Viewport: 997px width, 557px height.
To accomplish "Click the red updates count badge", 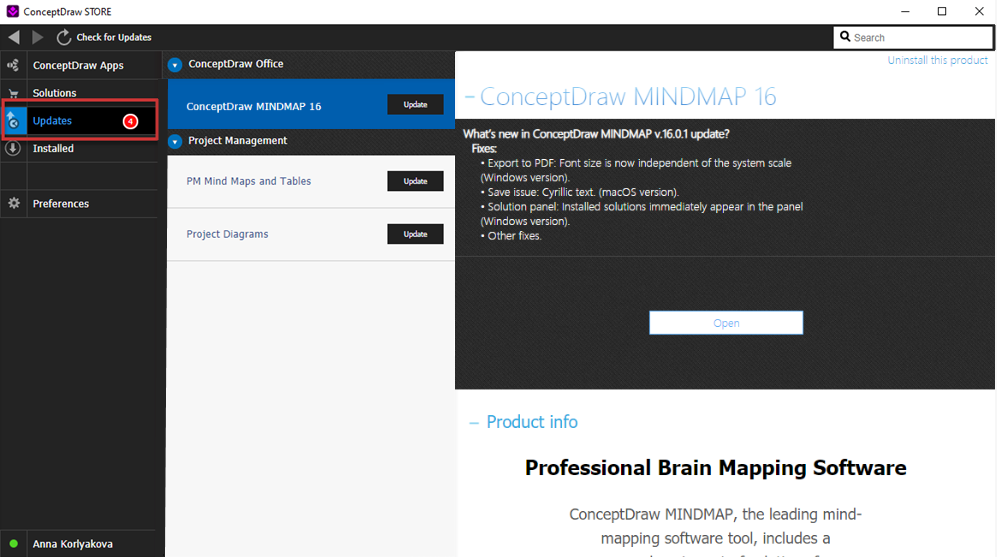I will [130, 121].
